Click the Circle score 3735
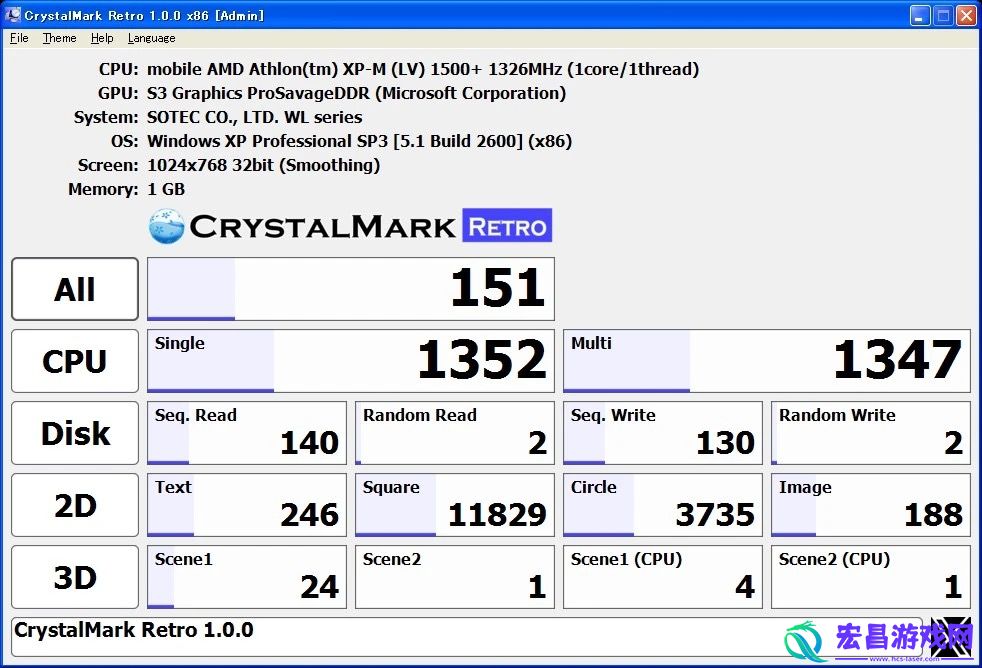Image resolution: width=982 pixels, height=668 pixels. coord(663,505)
